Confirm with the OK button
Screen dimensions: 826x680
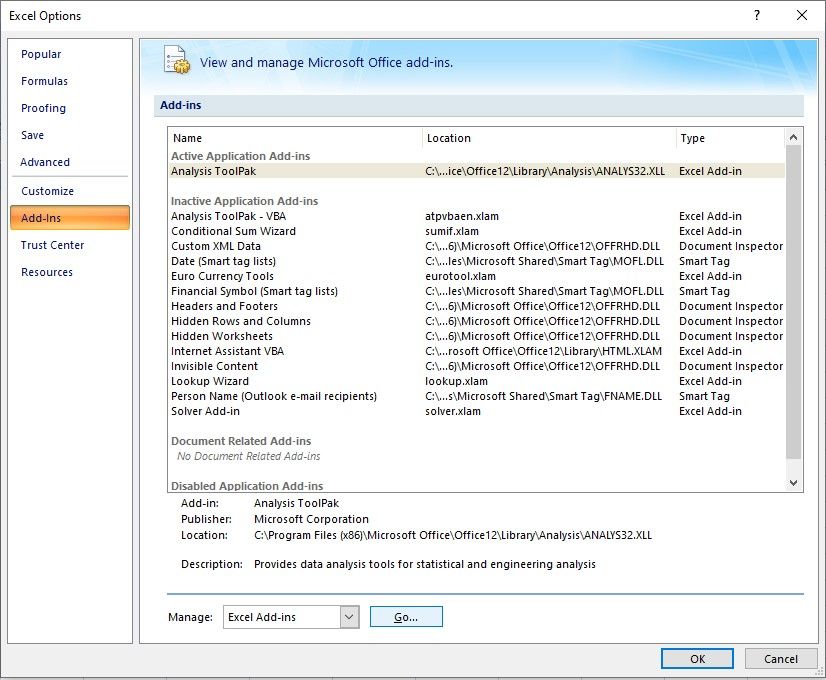tap(697, 658)
